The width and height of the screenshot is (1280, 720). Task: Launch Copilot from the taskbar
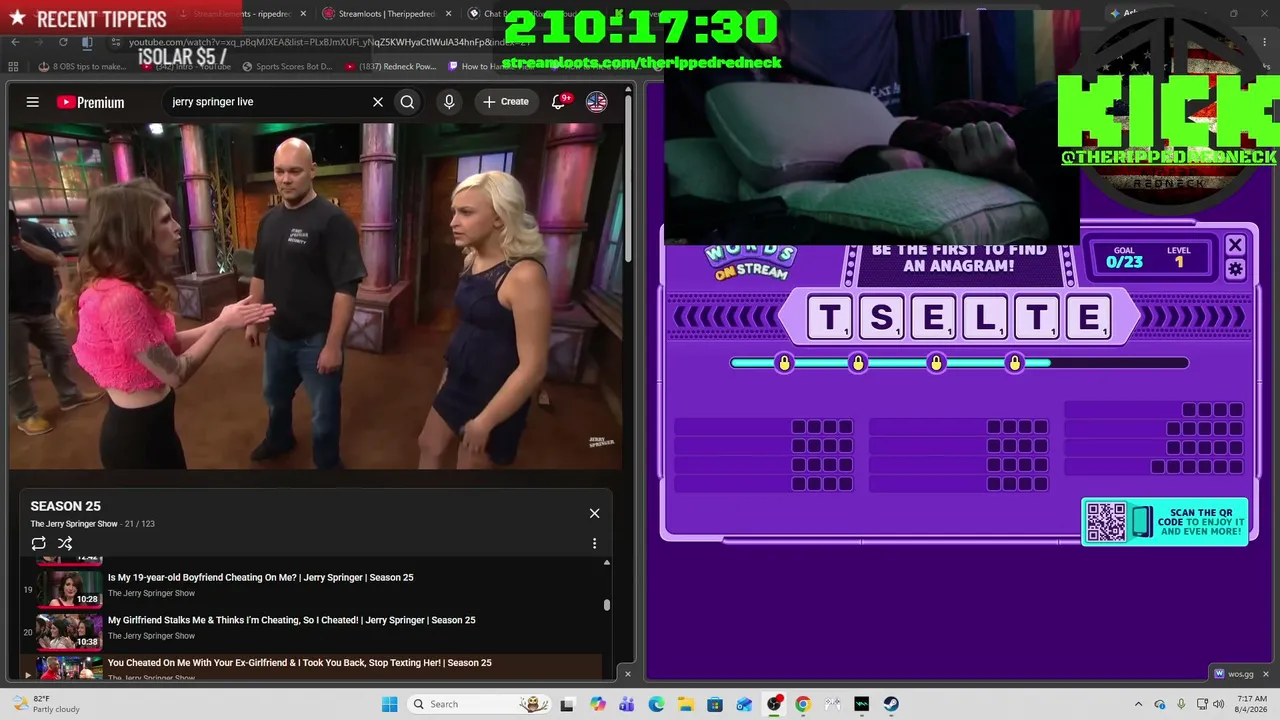coord(598,704)
